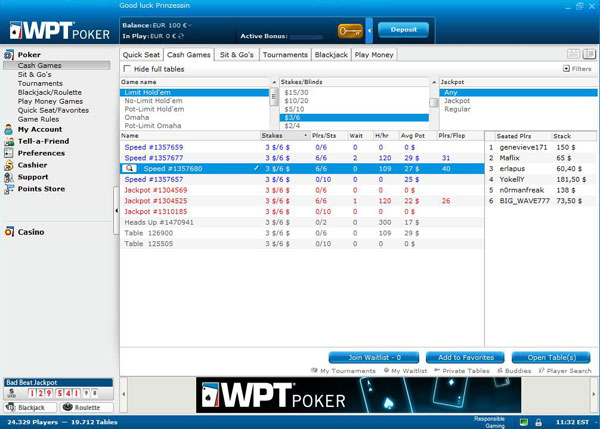Click the magnifier icon on Speed #1357680 row

tap(129, 168)
